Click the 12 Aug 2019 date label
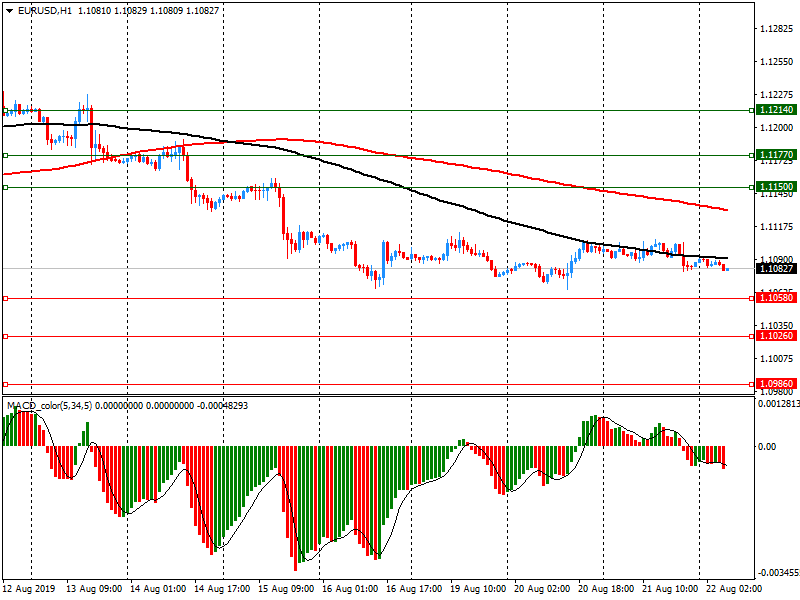 28,589
